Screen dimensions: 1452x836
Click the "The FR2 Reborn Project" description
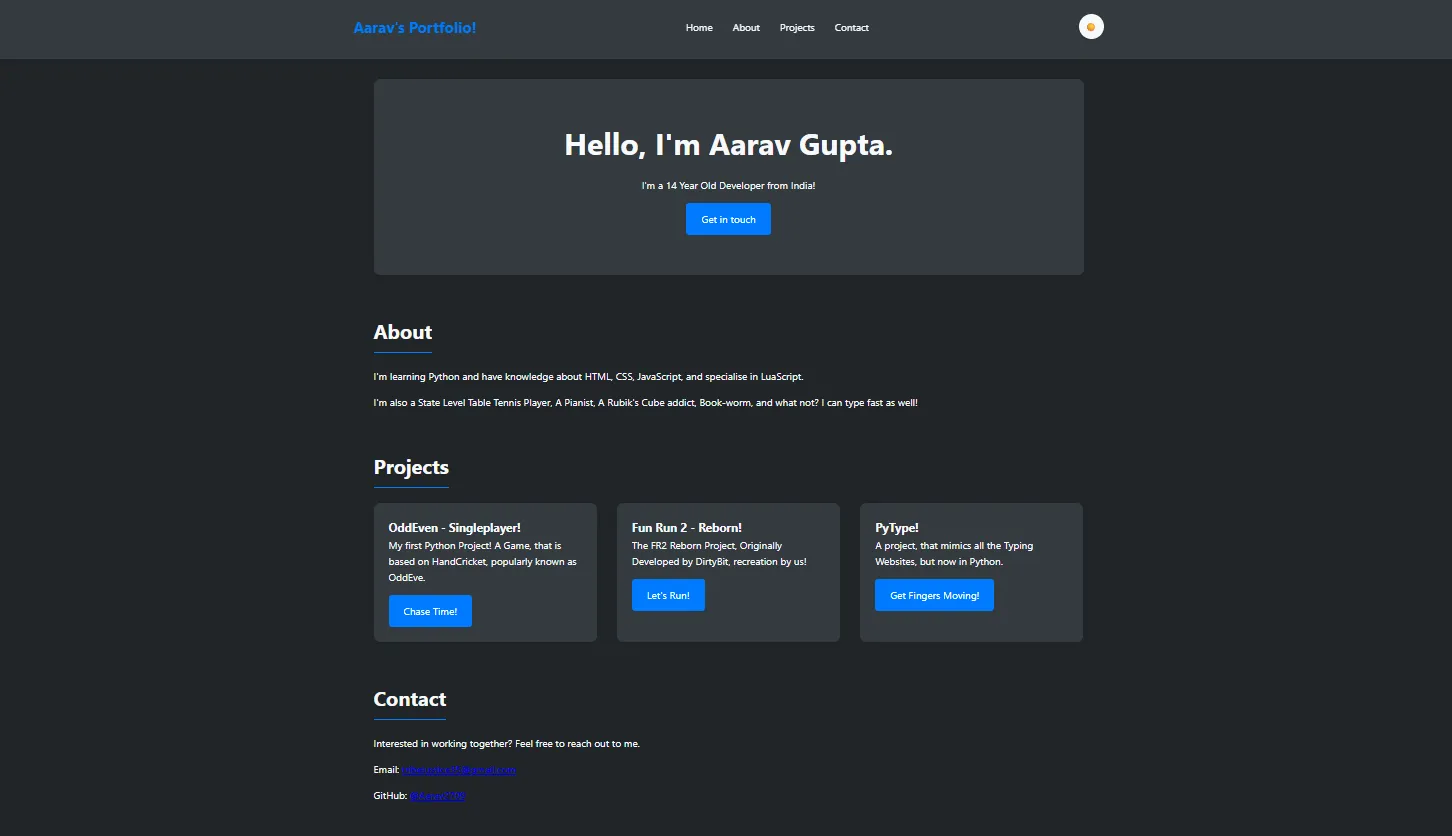719,554
